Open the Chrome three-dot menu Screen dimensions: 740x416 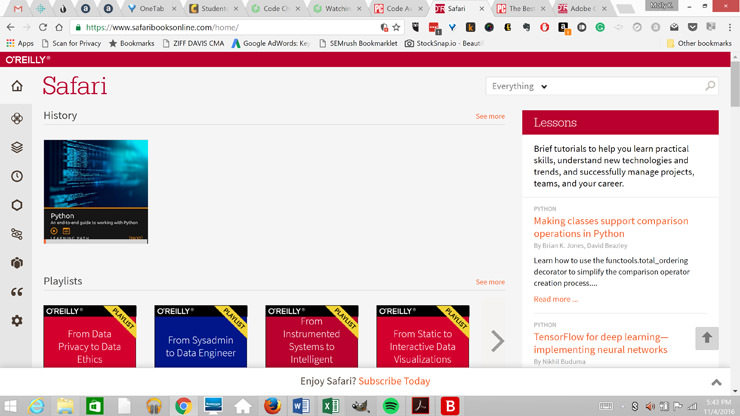pos(730,27)
